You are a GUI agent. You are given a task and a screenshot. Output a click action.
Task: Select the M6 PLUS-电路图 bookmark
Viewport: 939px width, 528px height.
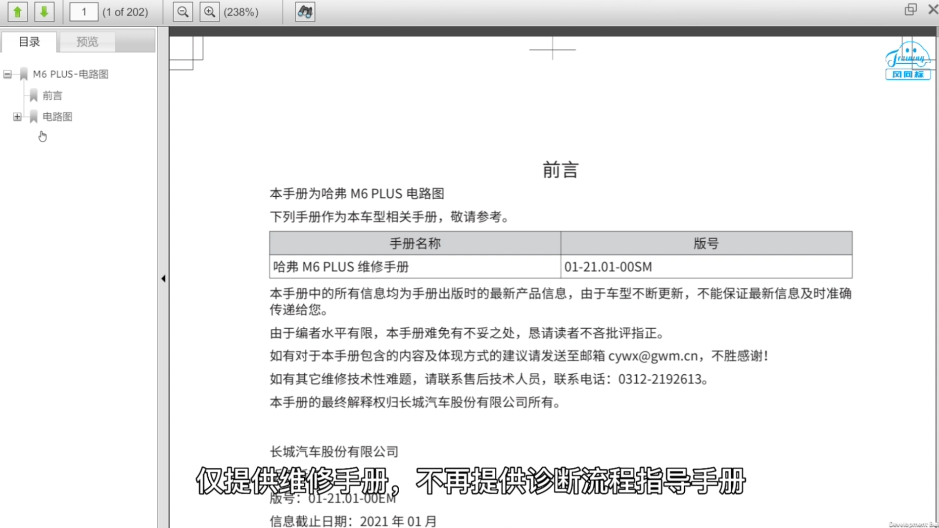[x=70, y=74]
